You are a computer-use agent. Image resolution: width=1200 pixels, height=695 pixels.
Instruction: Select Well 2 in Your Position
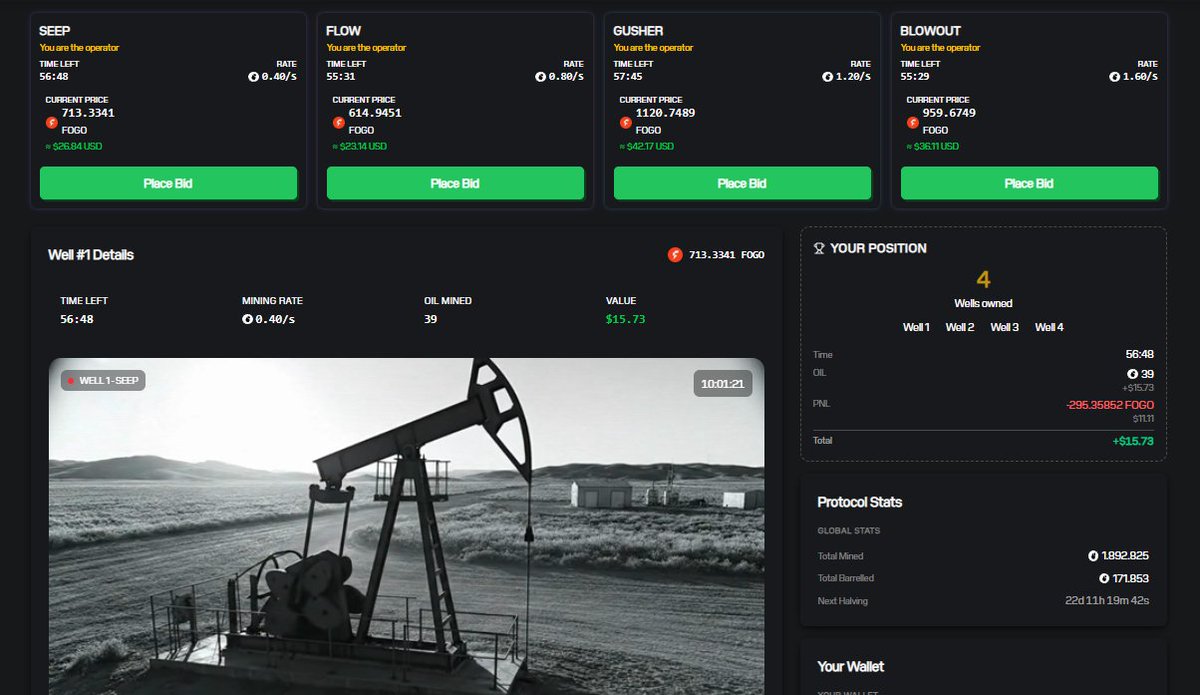960,327
